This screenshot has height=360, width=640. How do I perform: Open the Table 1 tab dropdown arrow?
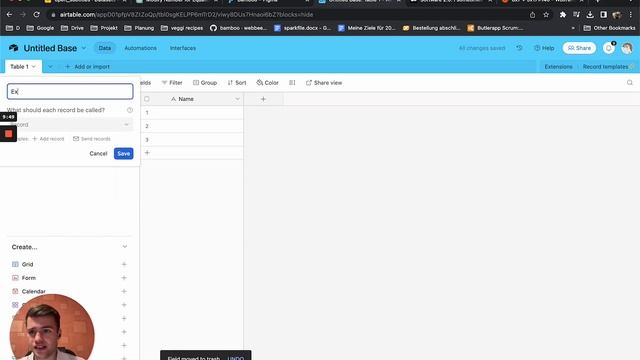33,67
